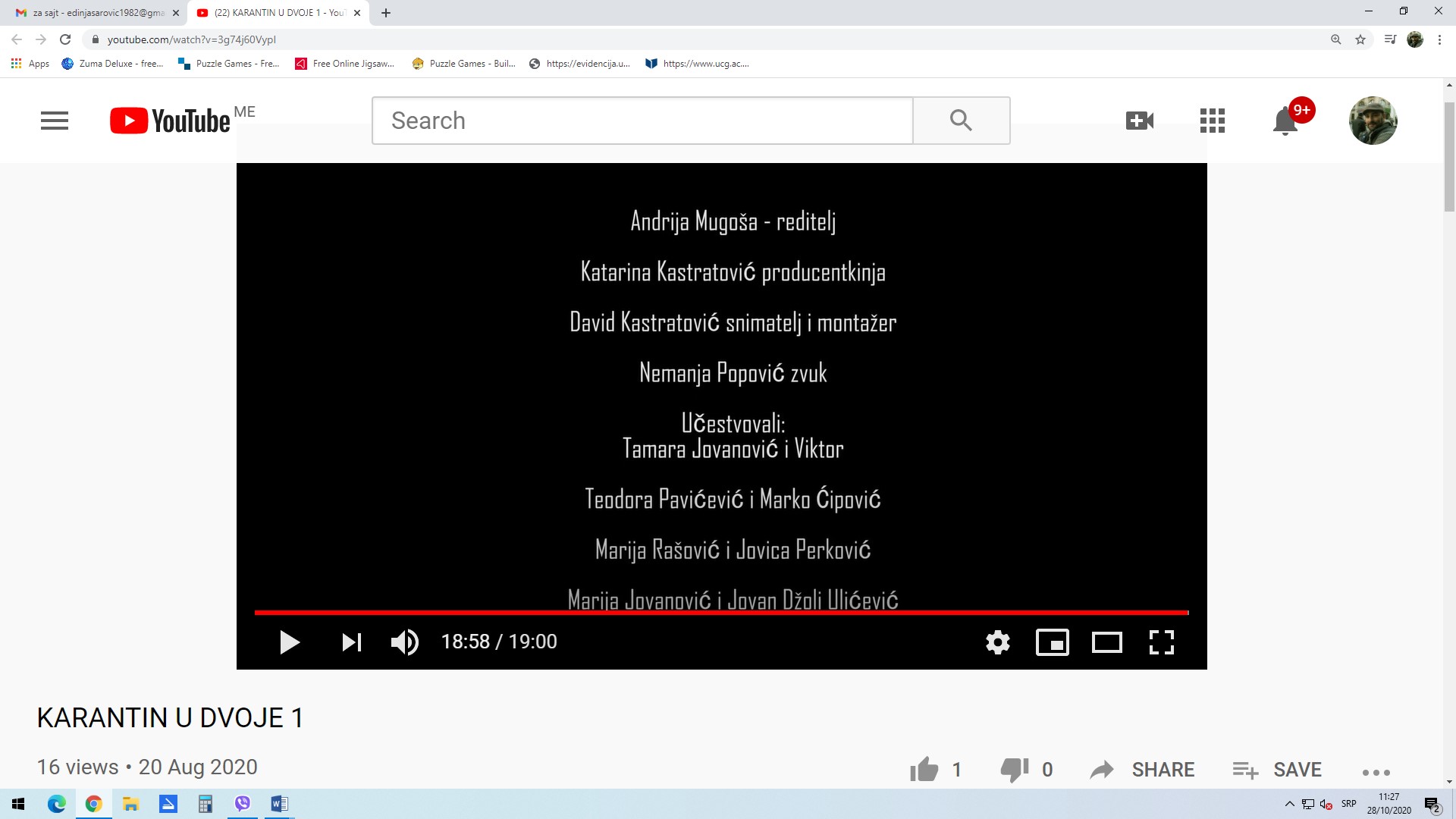Viewport: 1456px width, 819px height.
Task: Open the Puzzle Games - Fre... bookmark
Action: click(228, 64)
